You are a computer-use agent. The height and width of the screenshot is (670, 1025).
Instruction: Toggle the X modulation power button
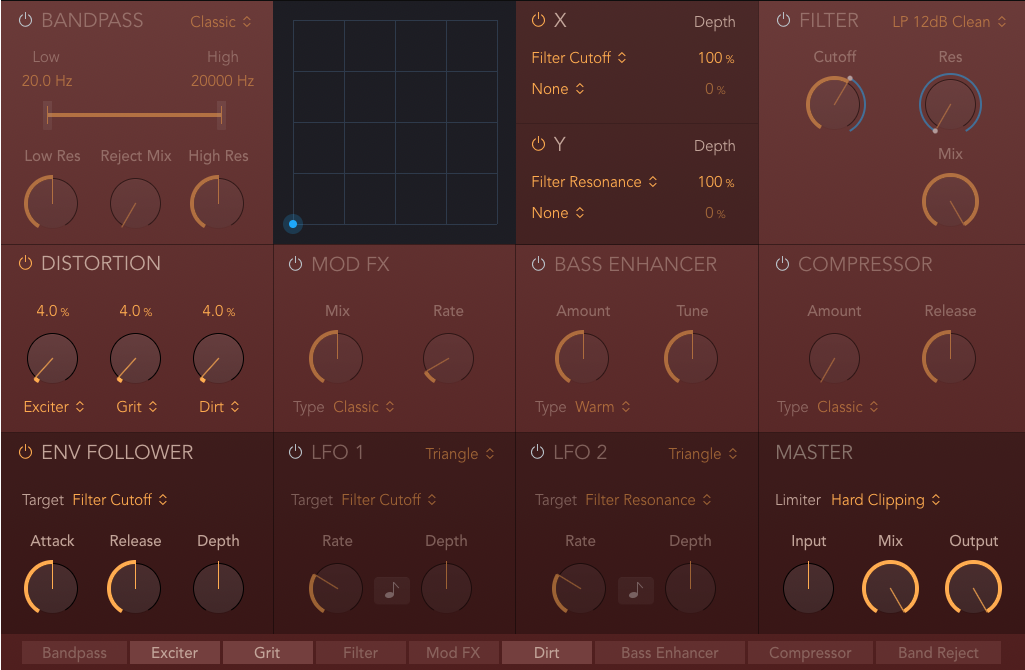point(538,20)
